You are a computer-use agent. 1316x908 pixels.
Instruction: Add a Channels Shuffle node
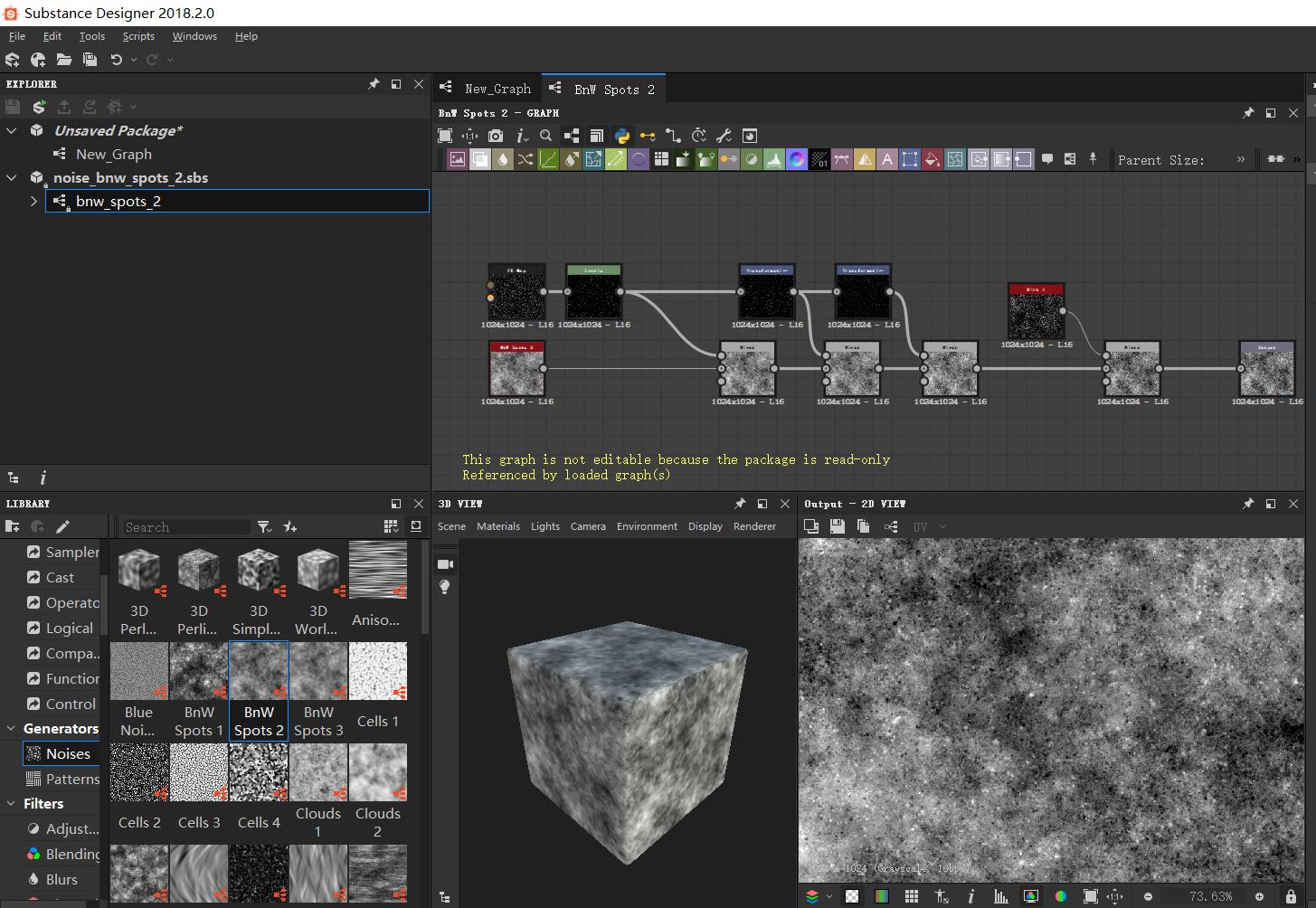pos(525,159)
